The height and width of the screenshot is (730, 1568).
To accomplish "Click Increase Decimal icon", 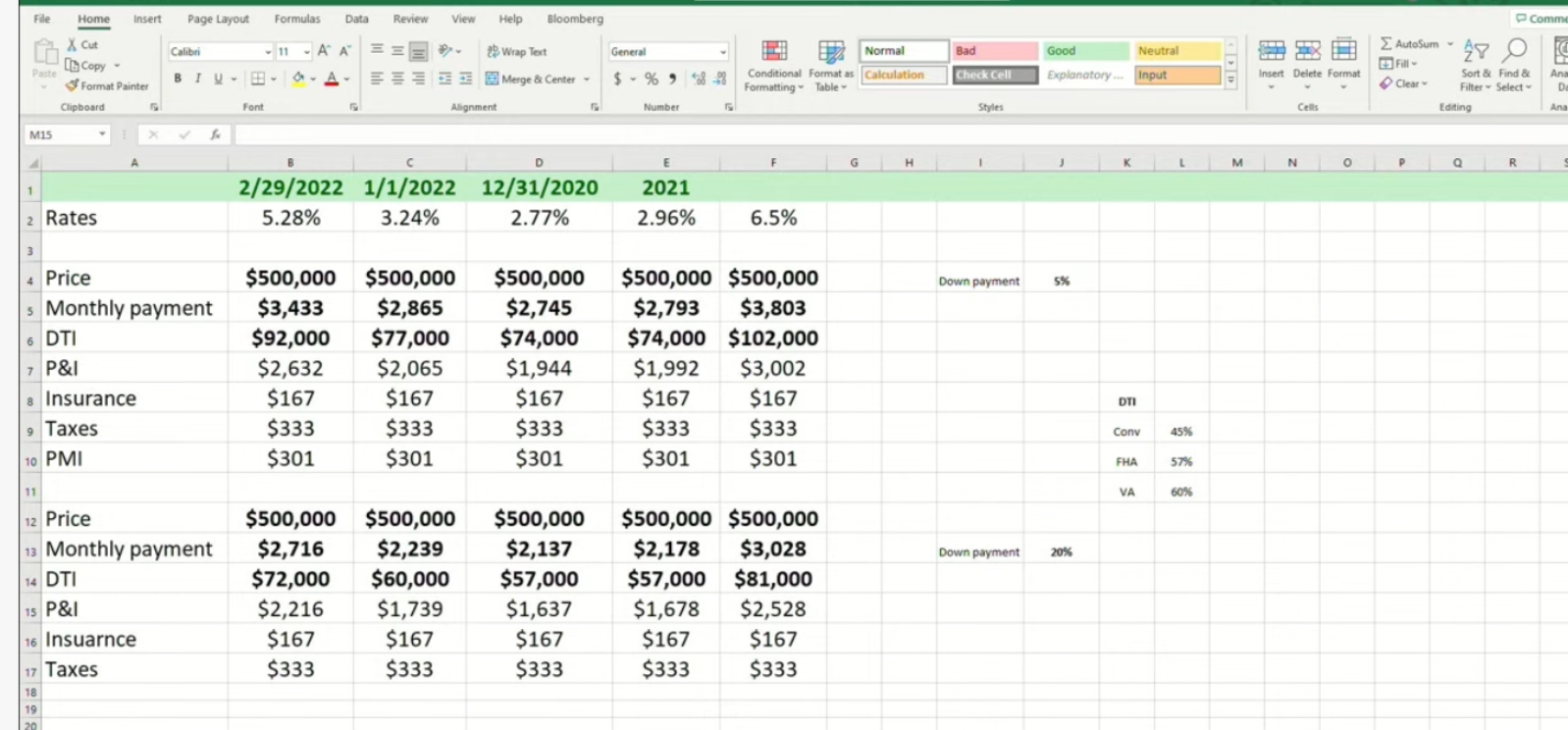I will (699, 78).
